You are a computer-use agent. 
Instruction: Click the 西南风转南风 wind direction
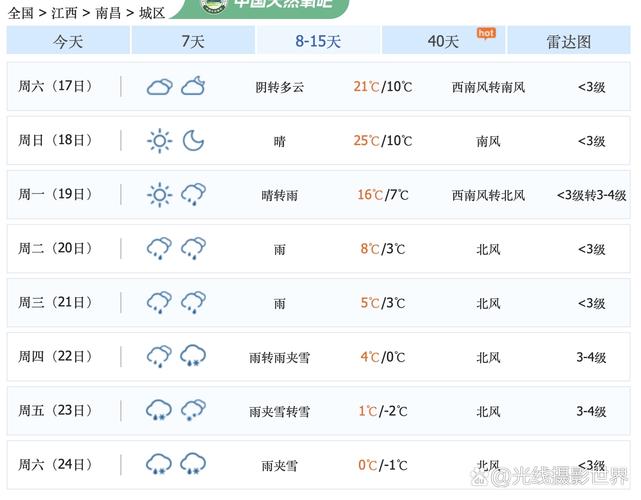pos(488,87)
